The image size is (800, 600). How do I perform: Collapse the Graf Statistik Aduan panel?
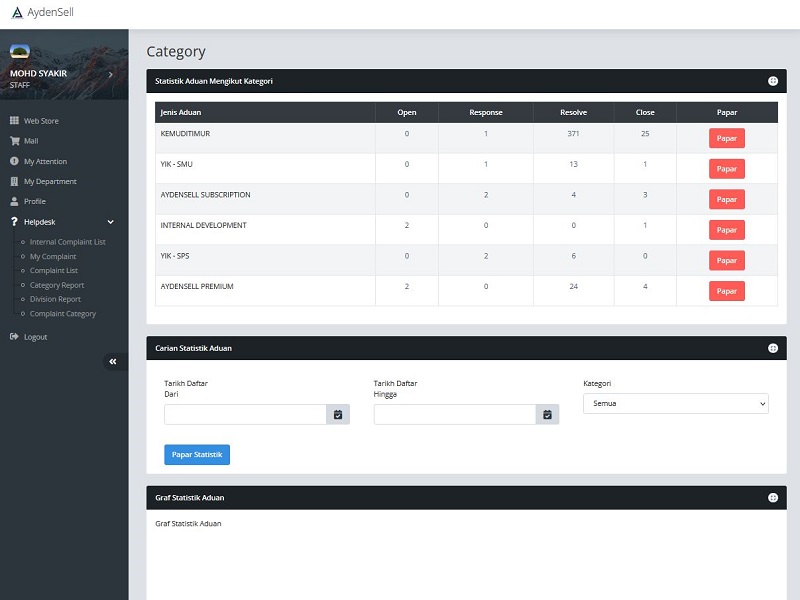[x=772, y=497]
